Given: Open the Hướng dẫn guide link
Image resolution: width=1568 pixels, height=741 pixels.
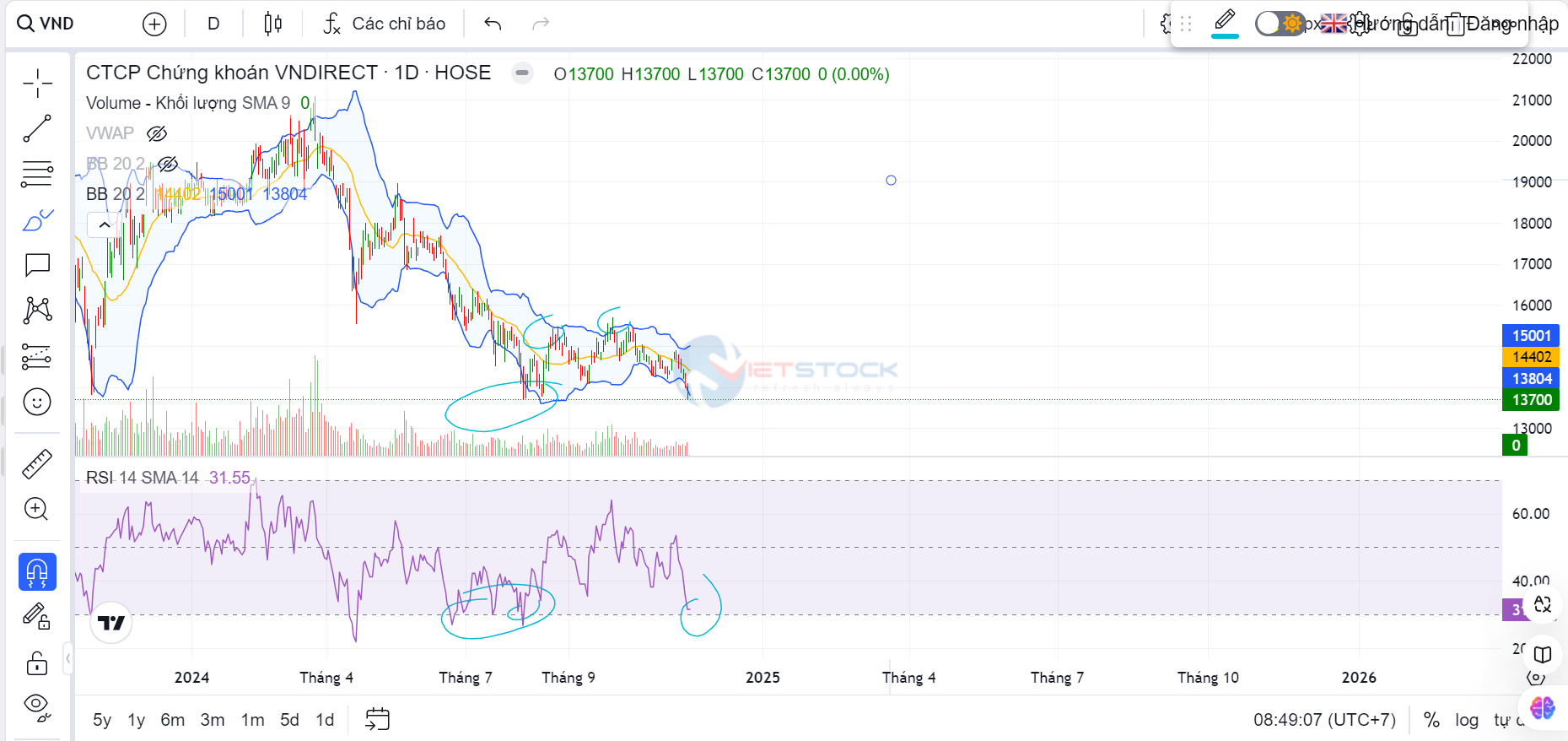Looking at the screenshot, I should coord(1402,24).
